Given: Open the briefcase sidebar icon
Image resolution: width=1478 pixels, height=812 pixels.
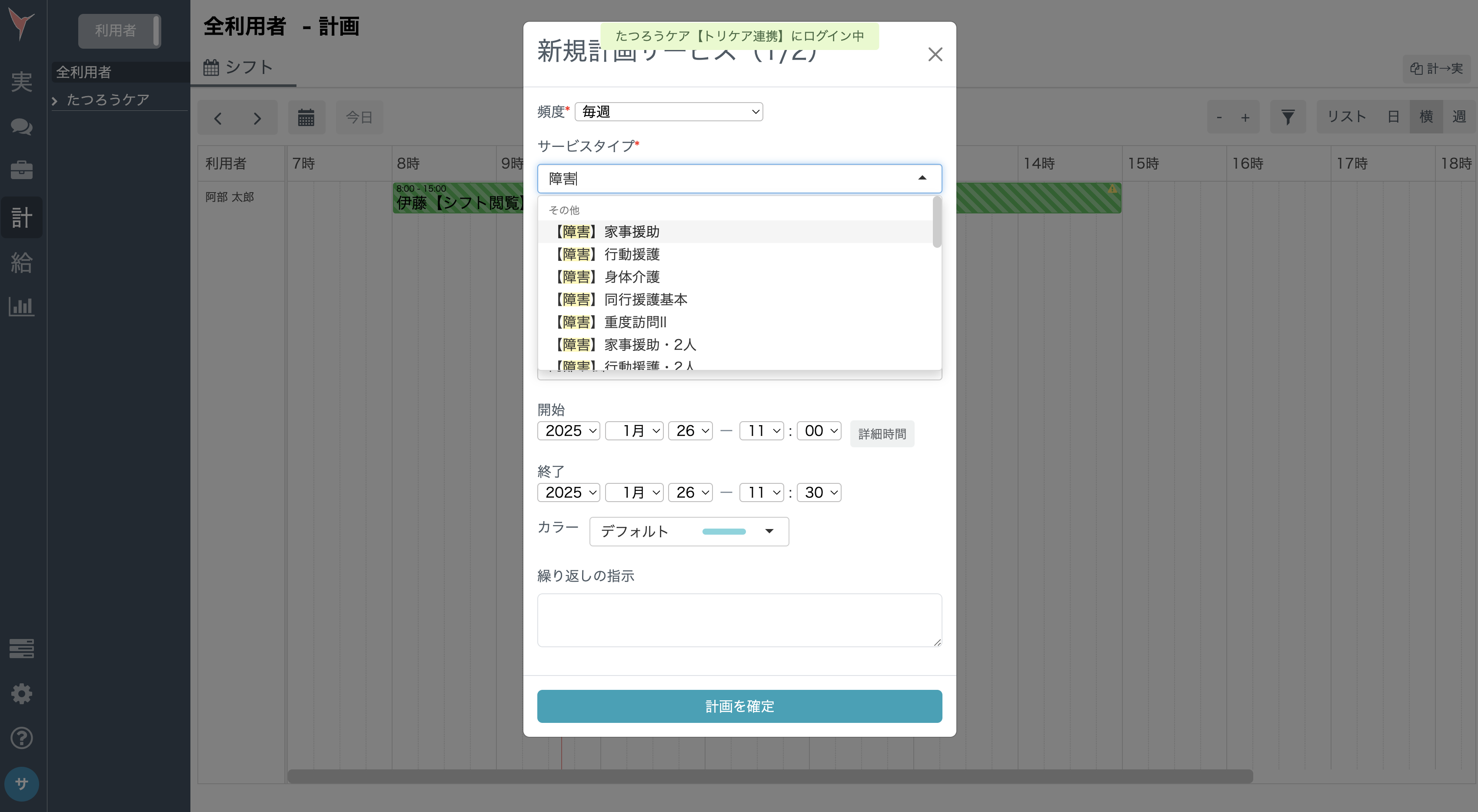Looking at the screenshot, I should coord(21,170).
